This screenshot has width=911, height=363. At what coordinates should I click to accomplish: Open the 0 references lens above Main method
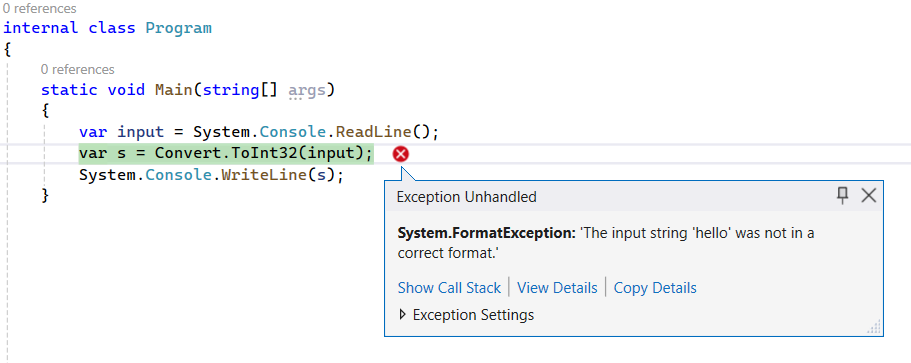77,69
